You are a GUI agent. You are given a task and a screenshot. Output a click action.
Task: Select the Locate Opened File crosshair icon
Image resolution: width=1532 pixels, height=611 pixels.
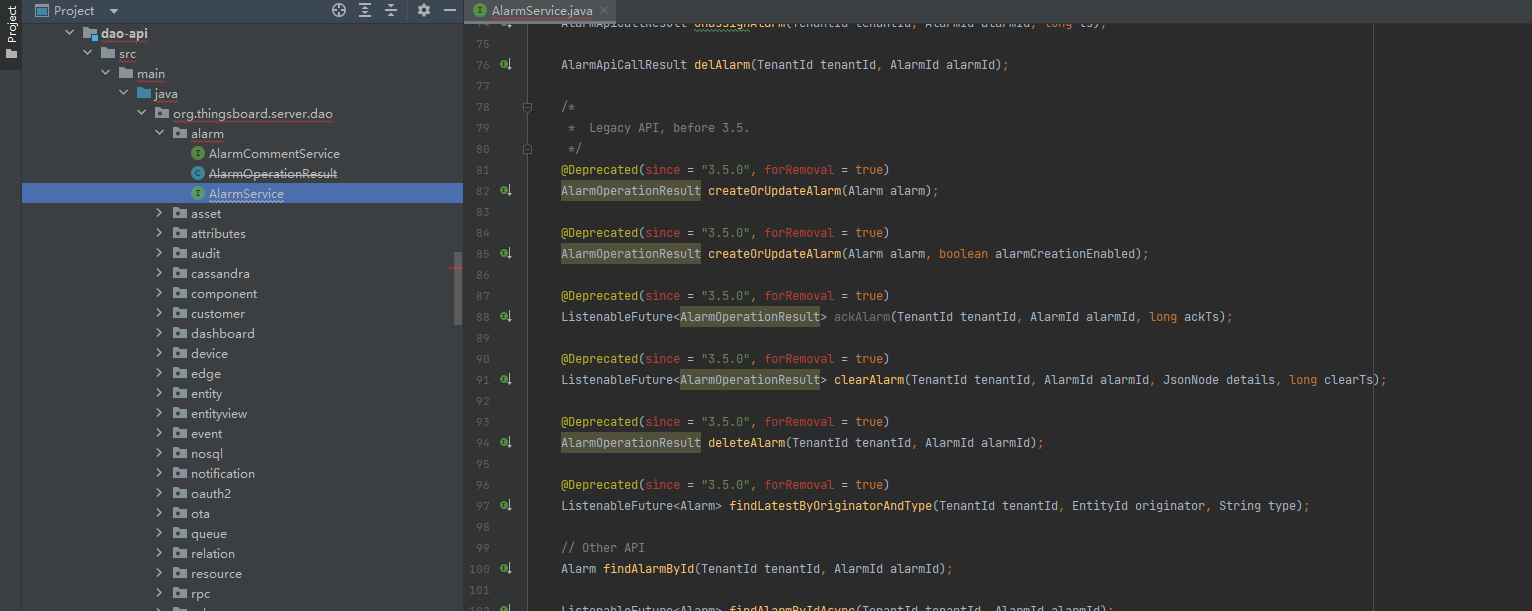click(337, 10)
